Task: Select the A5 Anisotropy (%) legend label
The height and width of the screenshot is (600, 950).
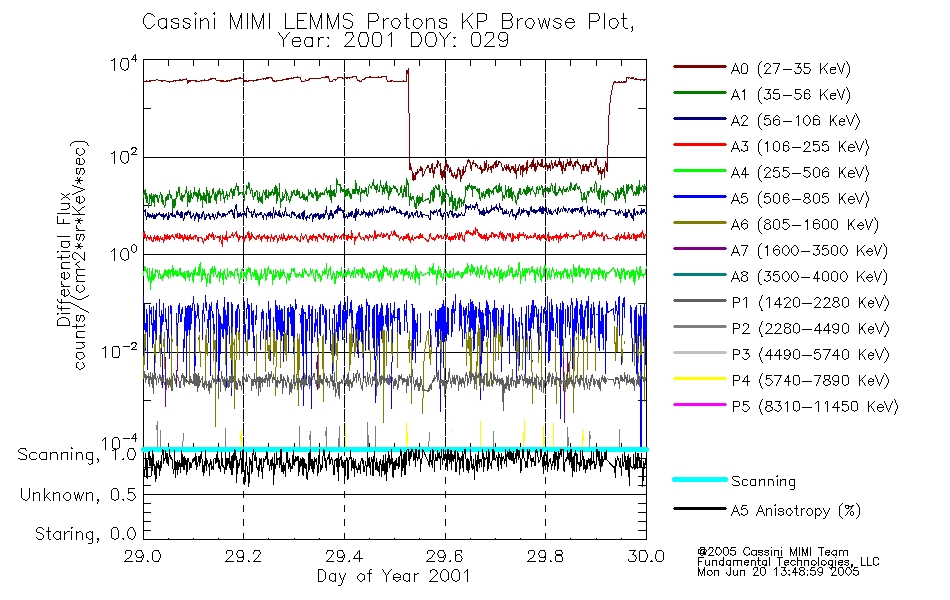Action: tap(796, 511)
